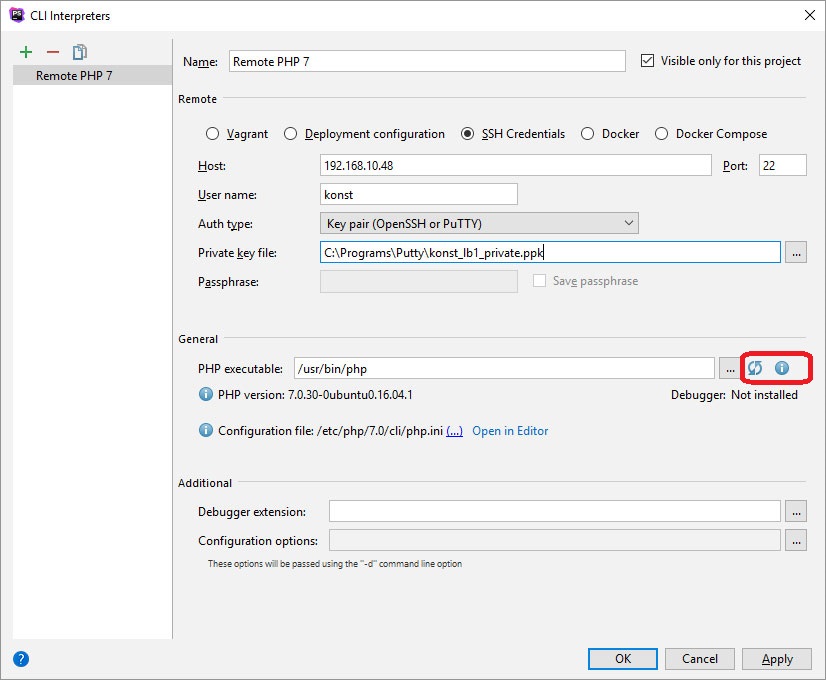Expand the configuration options editor
The width and height of the screenshot is (826, 680).
coord(796,540)
